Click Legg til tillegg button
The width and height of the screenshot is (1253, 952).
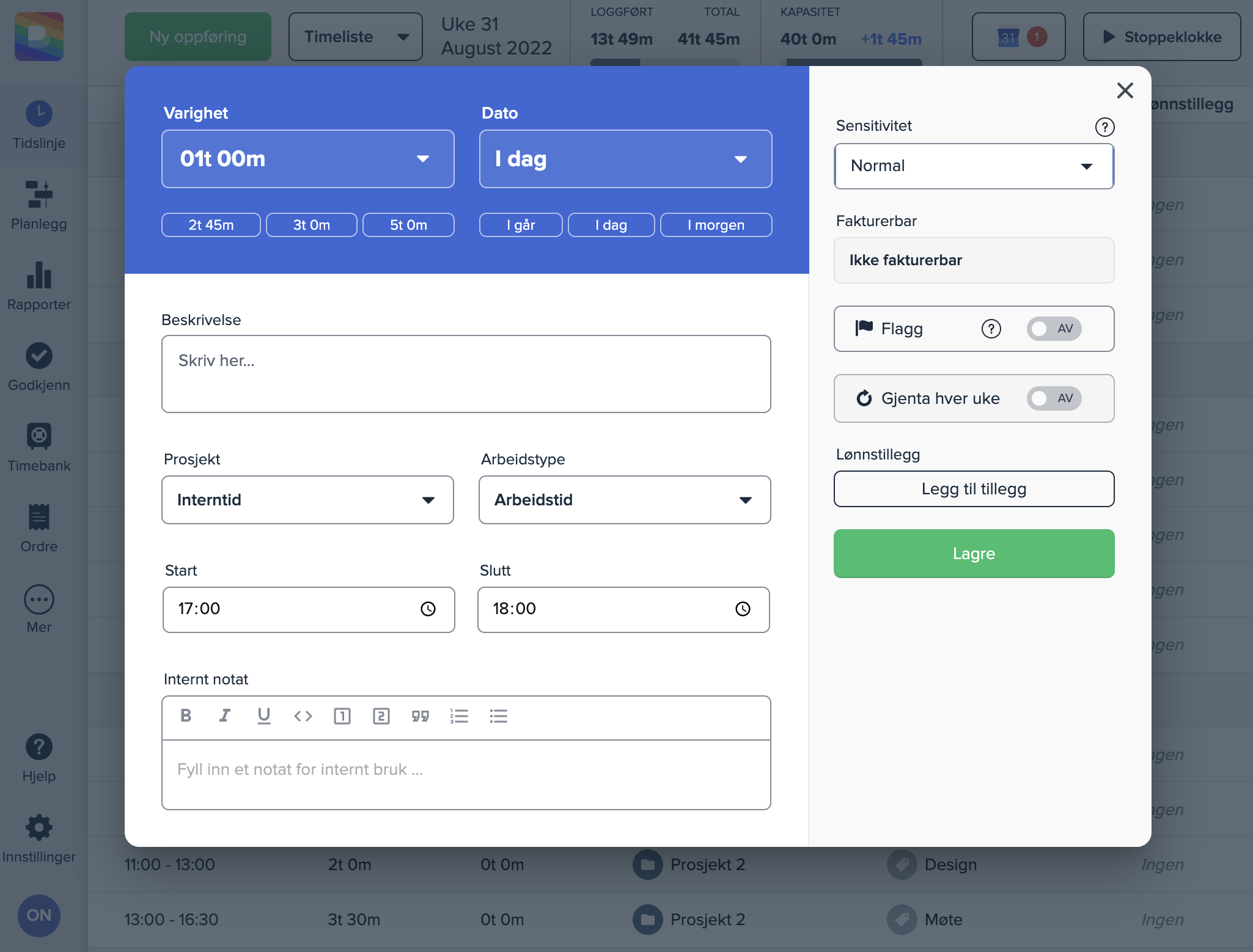coord(973,489)
